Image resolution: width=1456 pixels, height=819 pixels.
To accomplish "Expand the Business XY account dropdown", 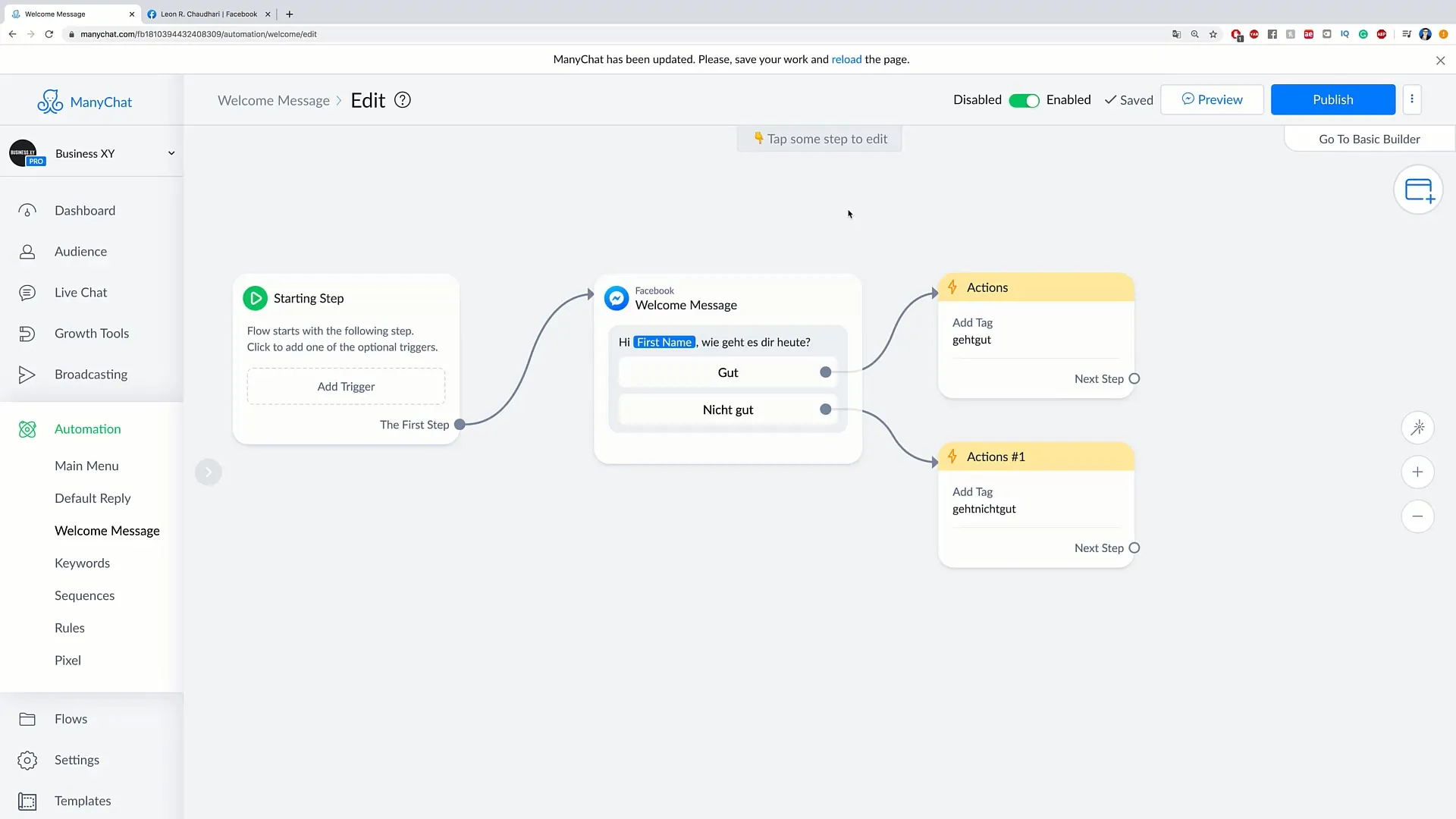I will [x=170, y=152].
